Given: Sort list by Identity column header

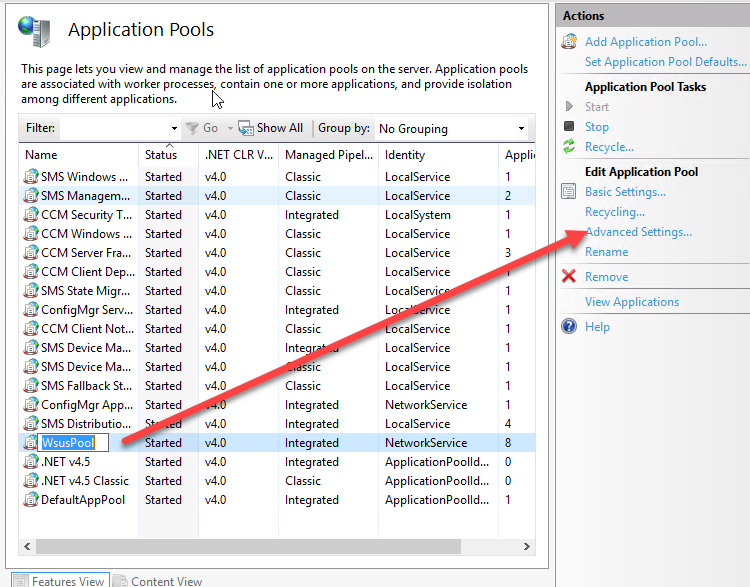Looking at the screenshot, I should [x=405, y=155].
